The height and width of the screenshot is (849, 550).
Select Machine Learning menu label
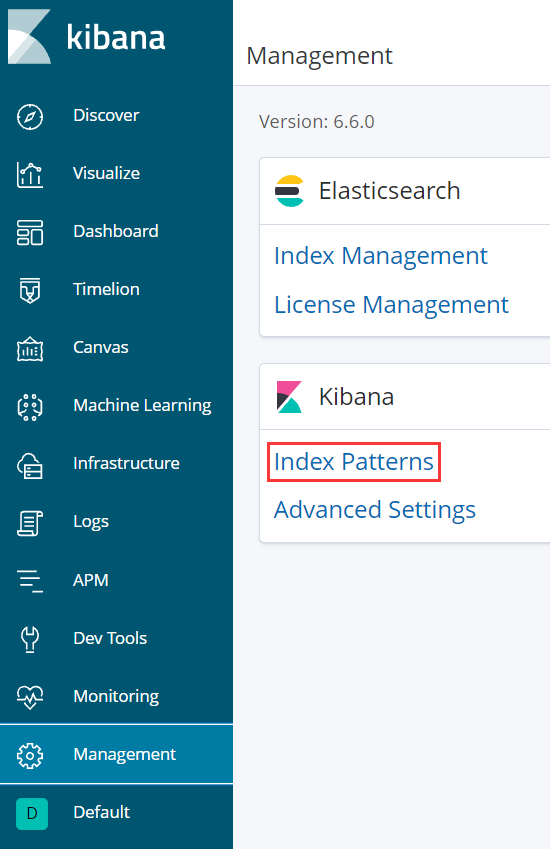click(x=142, y=406)
